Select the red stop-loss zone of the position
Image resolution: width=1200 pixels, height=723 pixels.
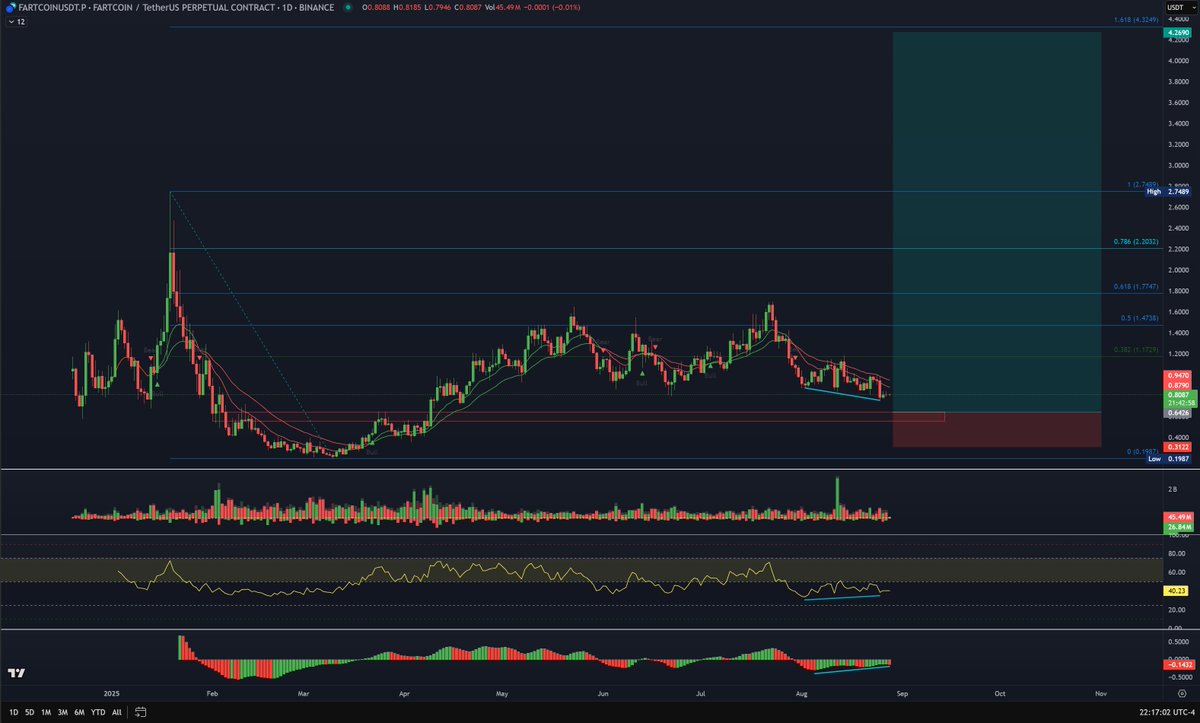tap(996, 429)
